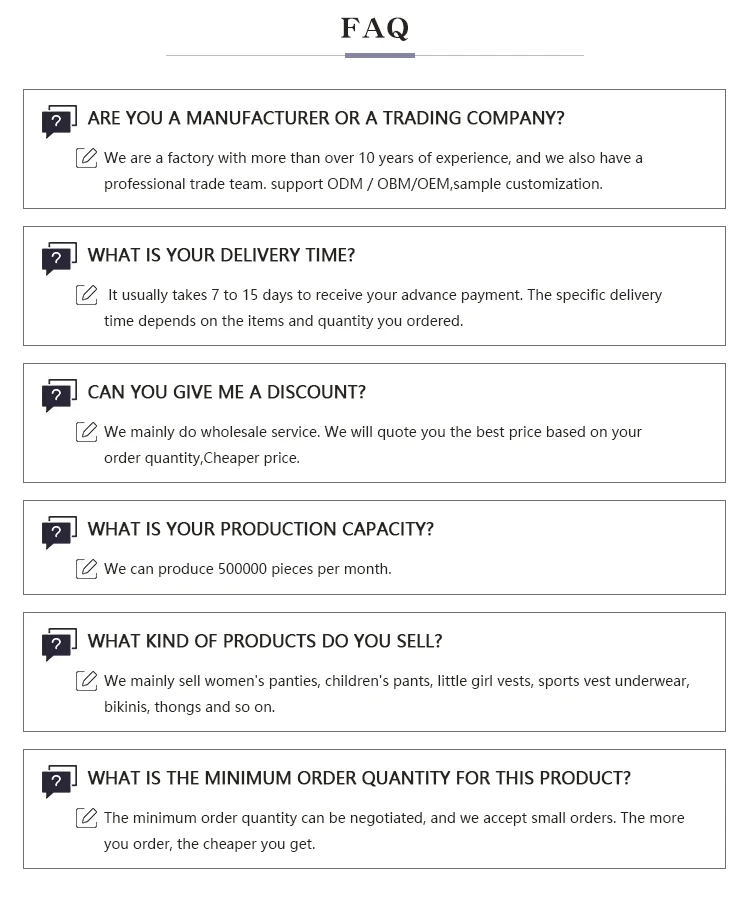
Task: Click the question bubble icon beside minimum order
Action: click(x=58, y=781)
